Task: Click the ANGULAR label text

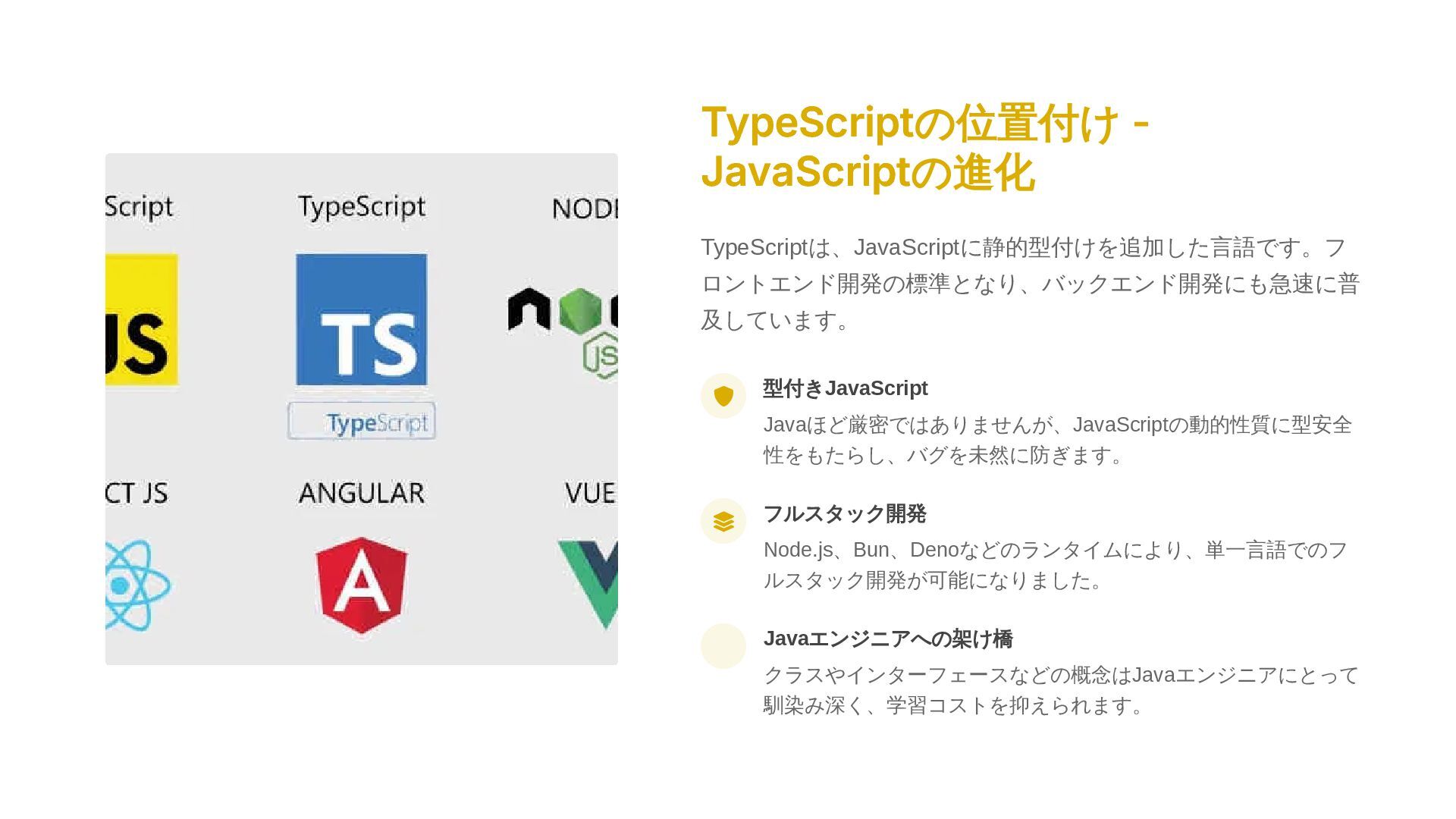Action: pos(361,493)
